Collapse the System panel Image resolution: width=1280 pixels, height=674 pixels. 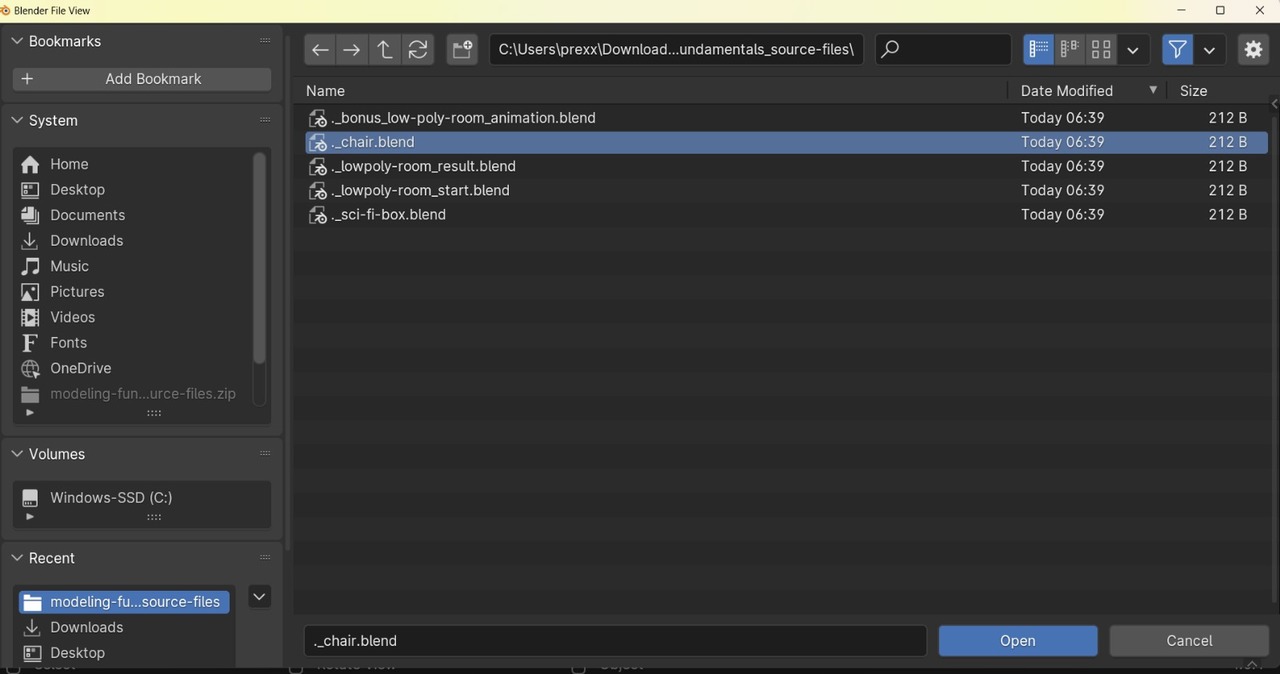(17, 120)
